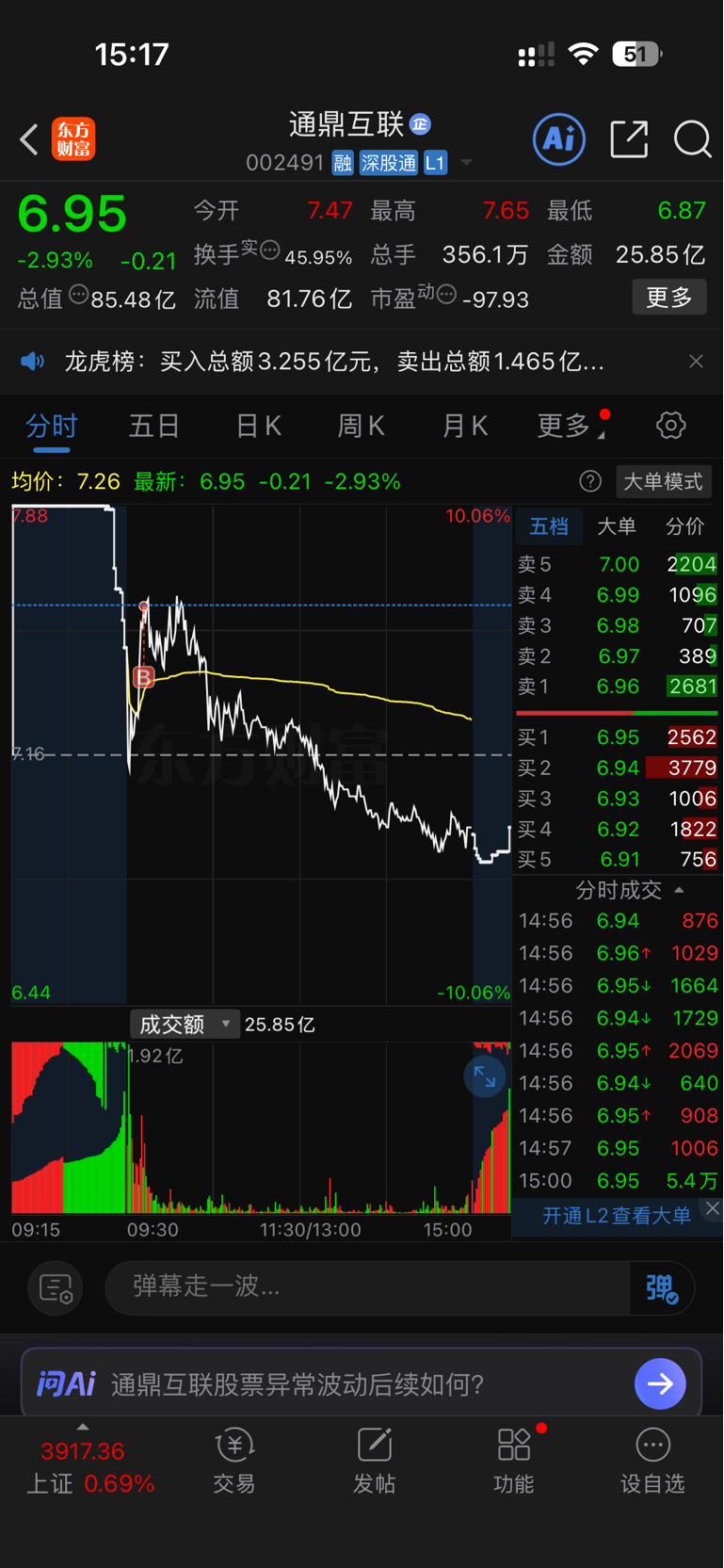Image resolution: width=724 pixels, height=1568 pixels.
Task: Switch to the 周K tab
Action: 362,426
